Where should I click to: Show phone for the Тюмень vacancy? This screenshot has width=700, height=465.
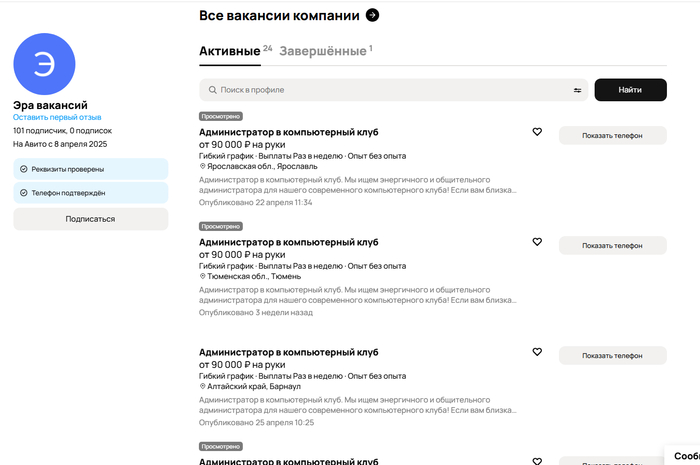(612, 245)
